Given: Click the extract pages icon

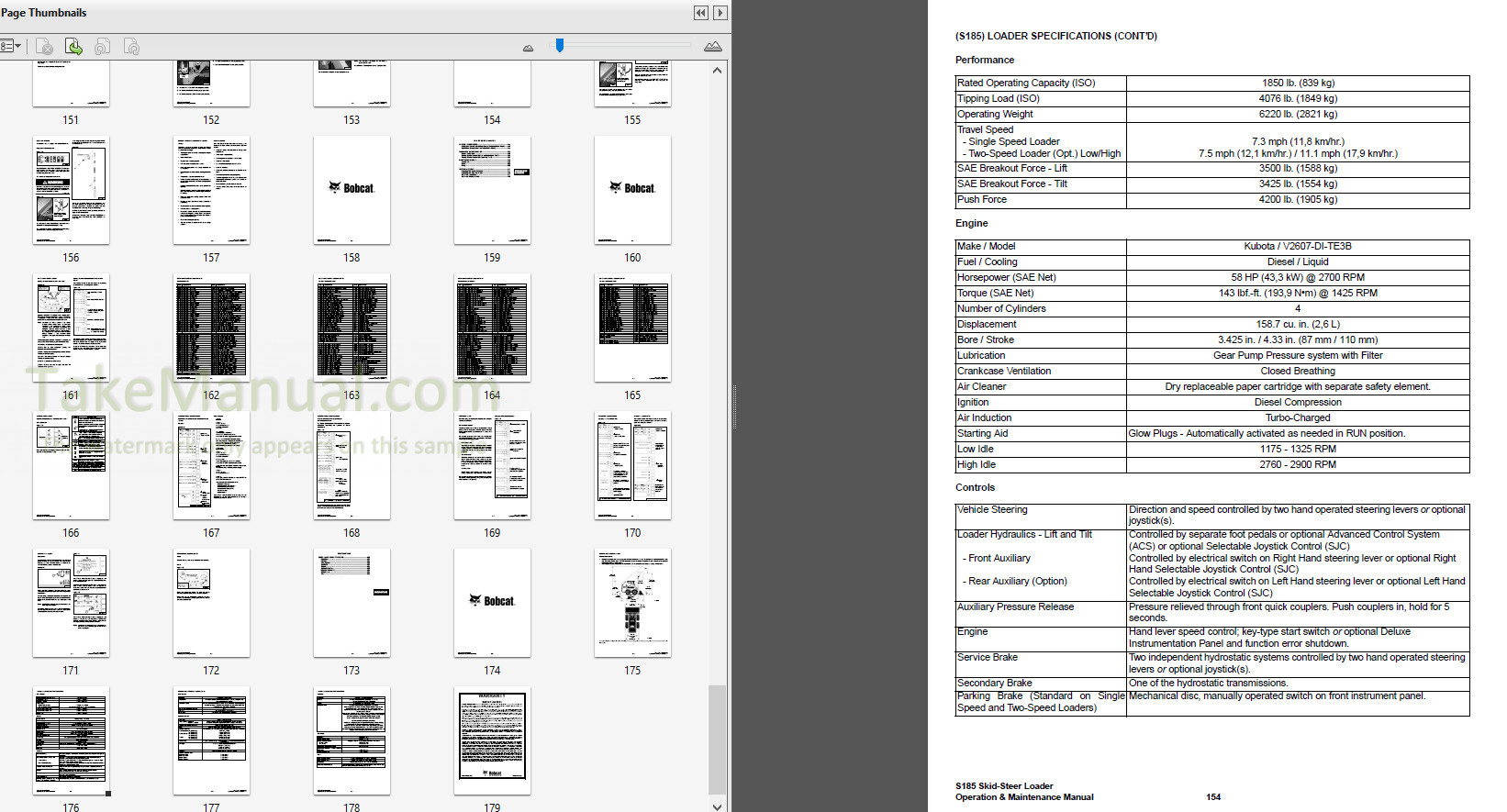Looking at the screenshot, I should pyautogui.click(x=73, y=46).
